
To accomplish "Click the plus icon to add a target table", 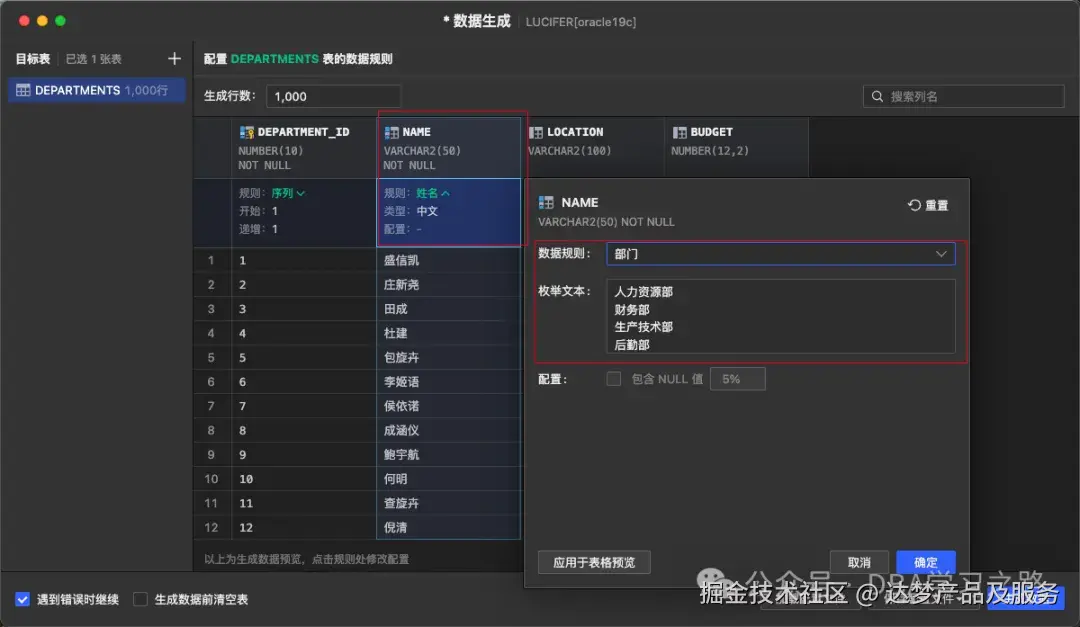I will pos(174,58).
